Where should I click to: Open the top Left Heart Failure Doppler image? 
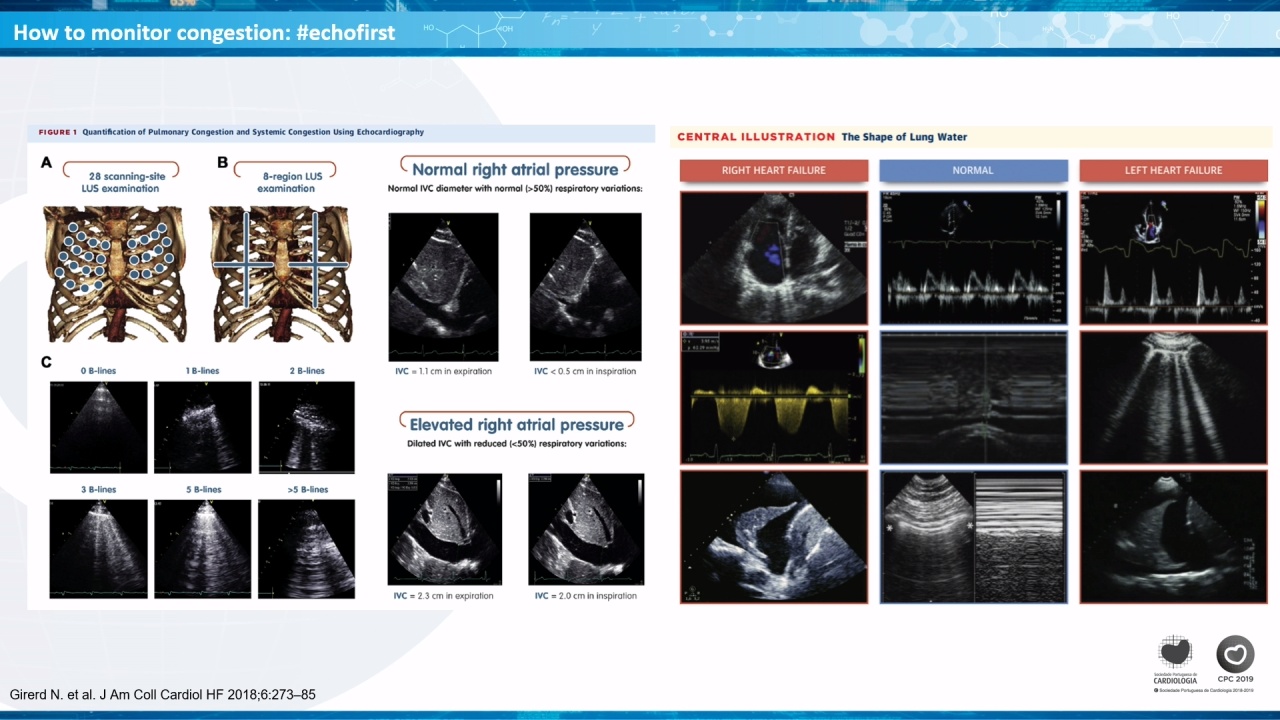click(x=1173, y=257)
